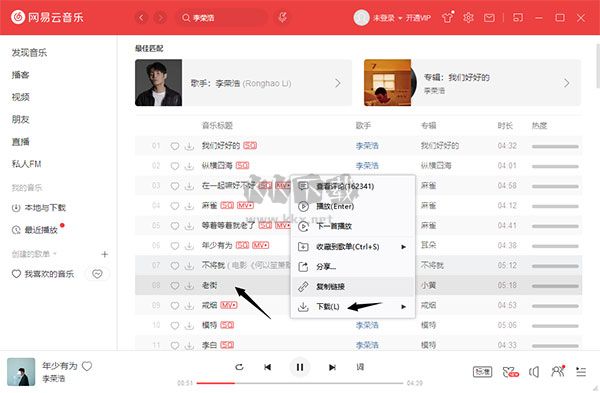Like song 03 在一起嘛好不好 heart
Screen dimensions: 600x393
pyautogui.click(x=174, y=186)
